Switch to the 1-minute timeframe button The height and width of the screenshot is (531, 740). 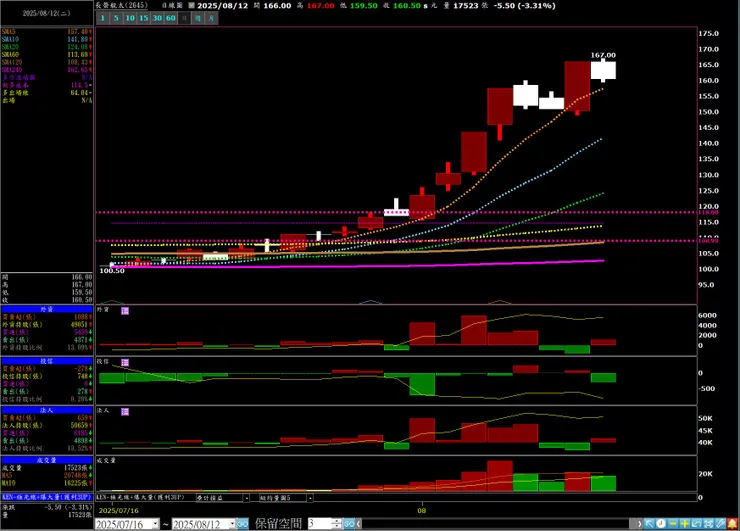[x=102, y=18]
